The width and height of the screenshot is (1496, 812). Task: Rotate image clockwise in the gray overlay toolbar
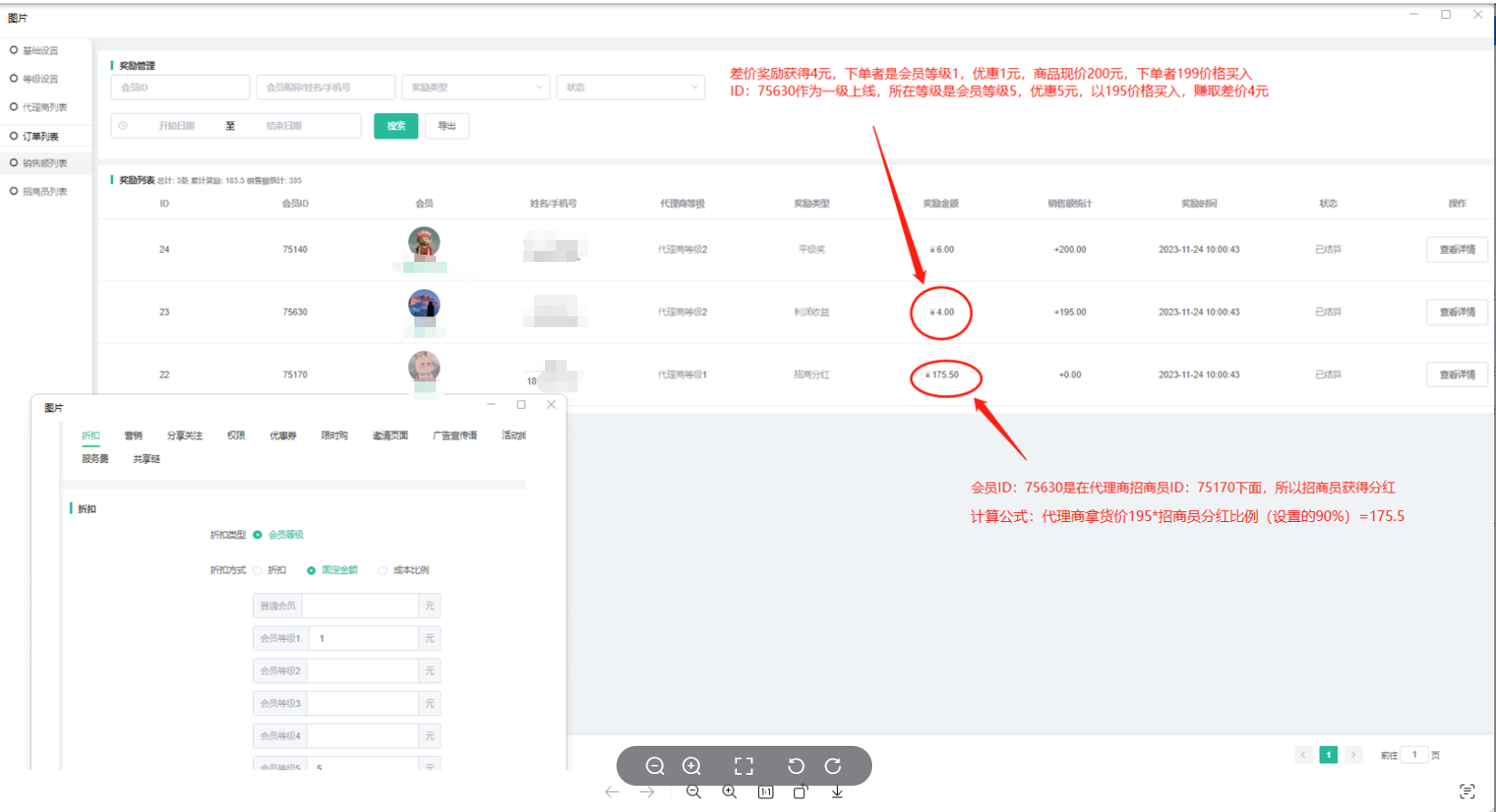point(833,766)
